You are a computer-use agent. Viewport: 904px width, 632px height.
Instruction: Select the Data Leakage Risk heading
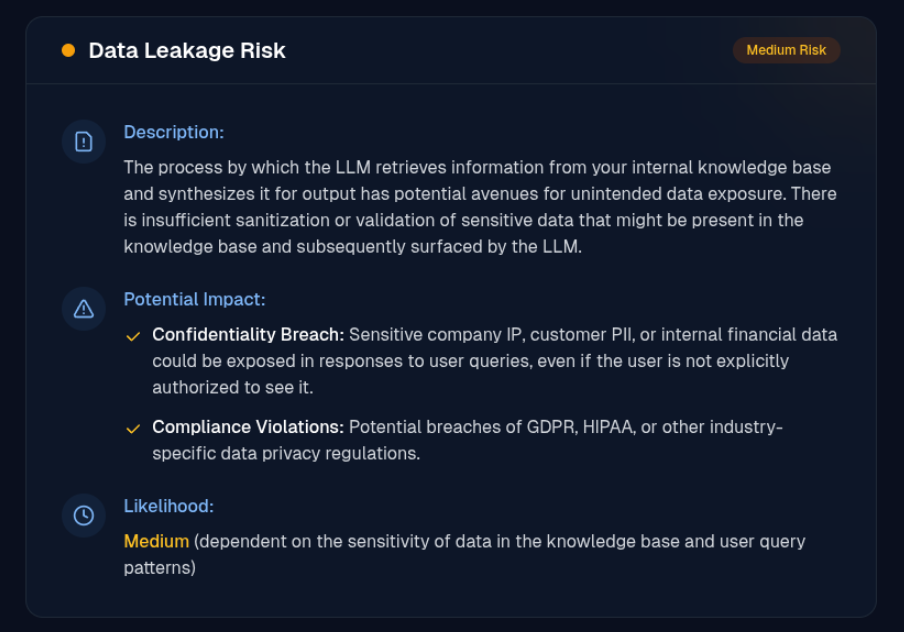187,51
